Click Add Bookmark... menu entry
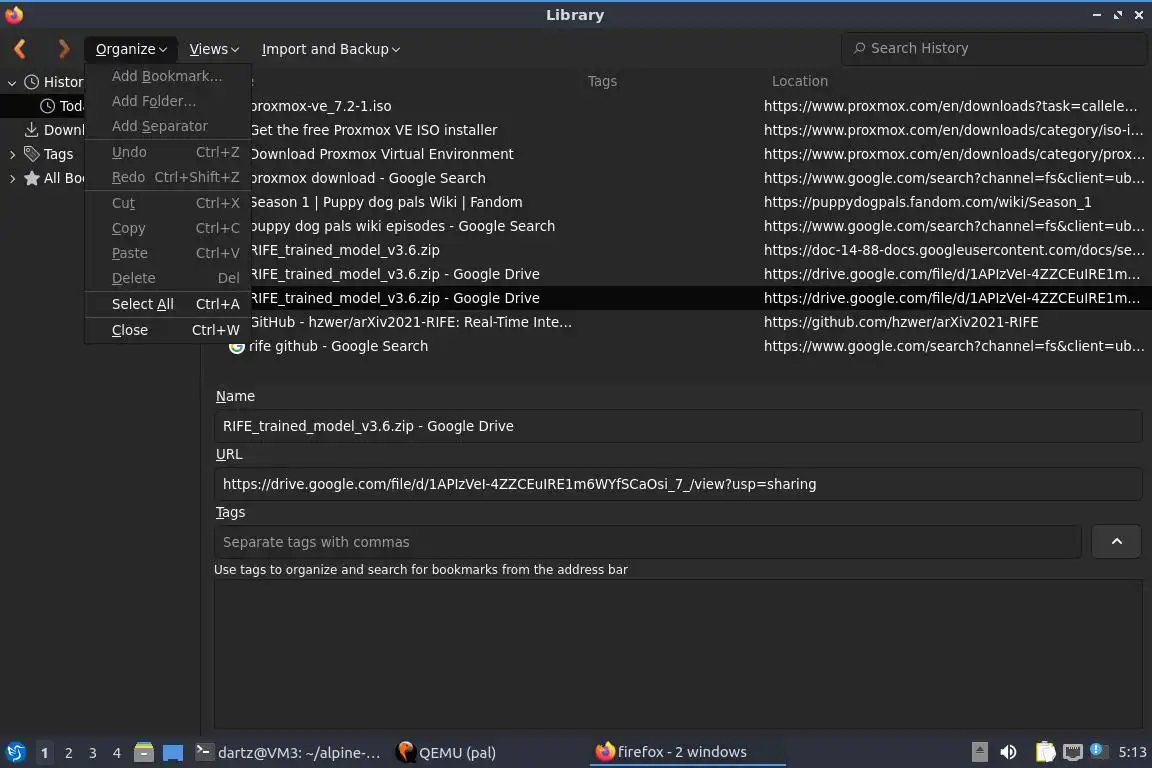This screenshot has height=768, width=1152. (168, 76)
